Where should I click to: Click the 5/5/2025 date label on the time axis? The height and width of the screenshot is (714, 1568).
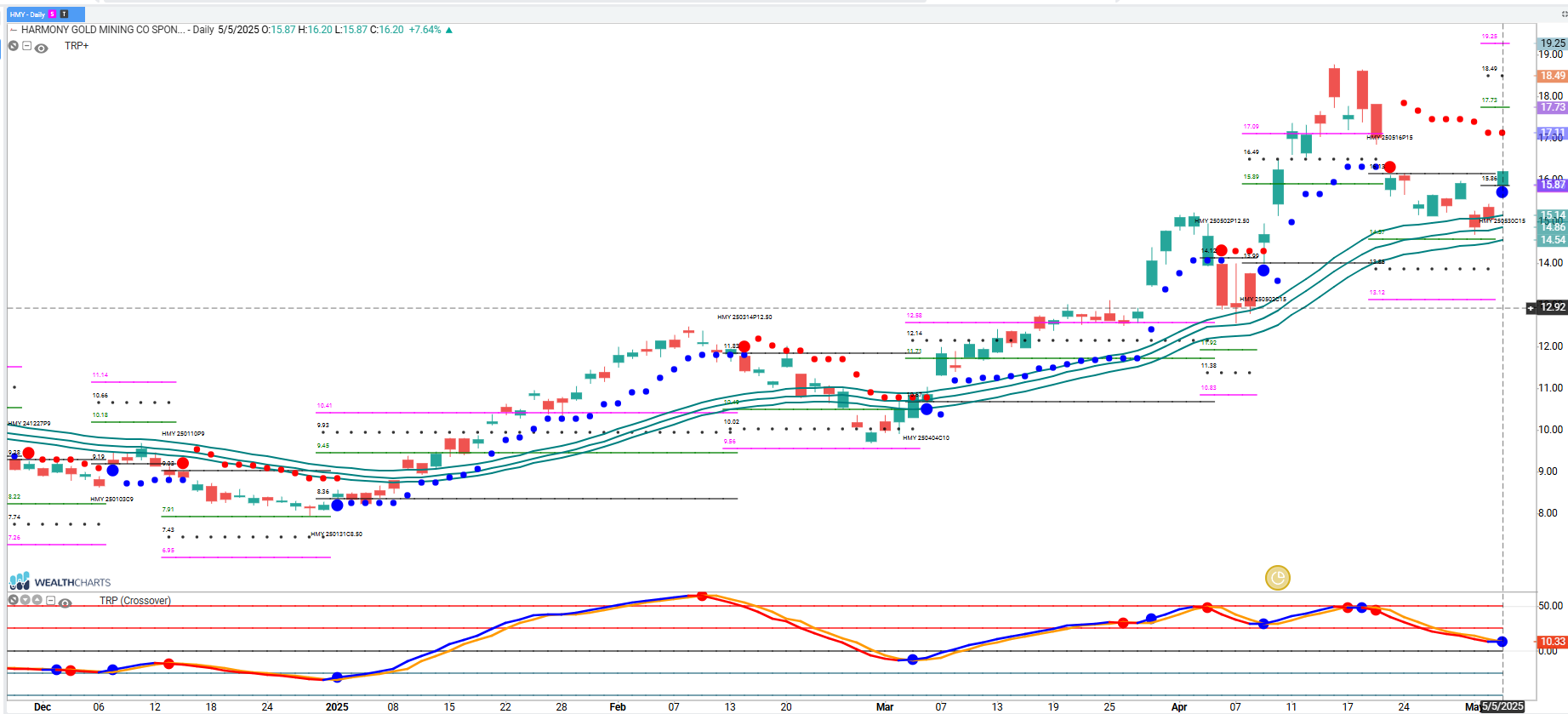pos(1502,706)
